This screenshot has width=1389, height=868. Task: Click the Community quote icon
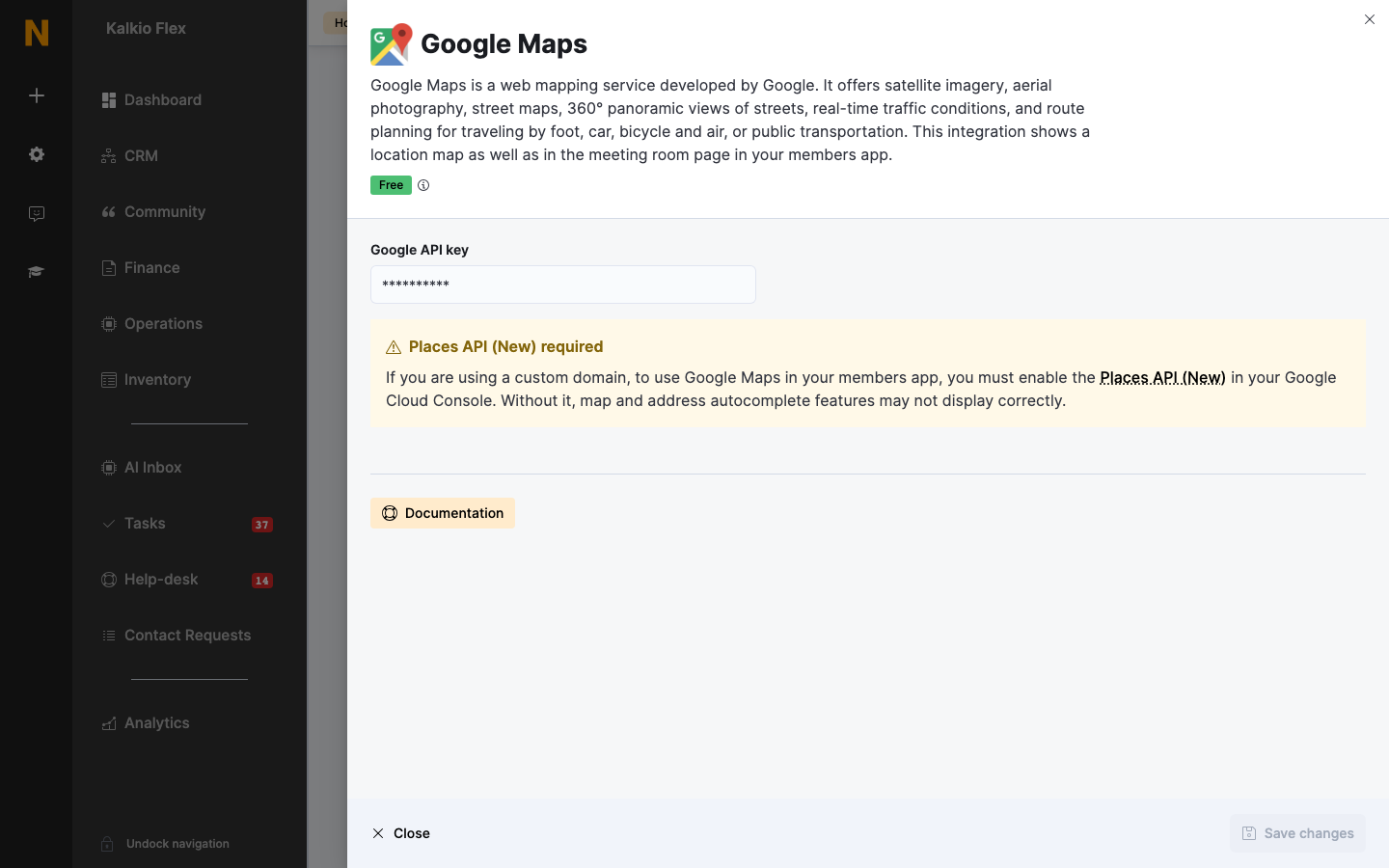[109, 212]
